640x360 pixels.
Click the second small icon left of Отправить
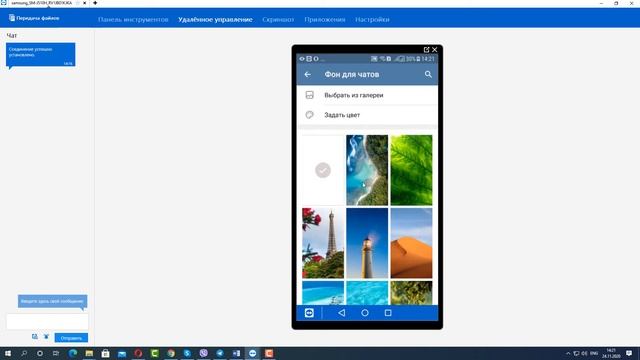pos(46,337)
